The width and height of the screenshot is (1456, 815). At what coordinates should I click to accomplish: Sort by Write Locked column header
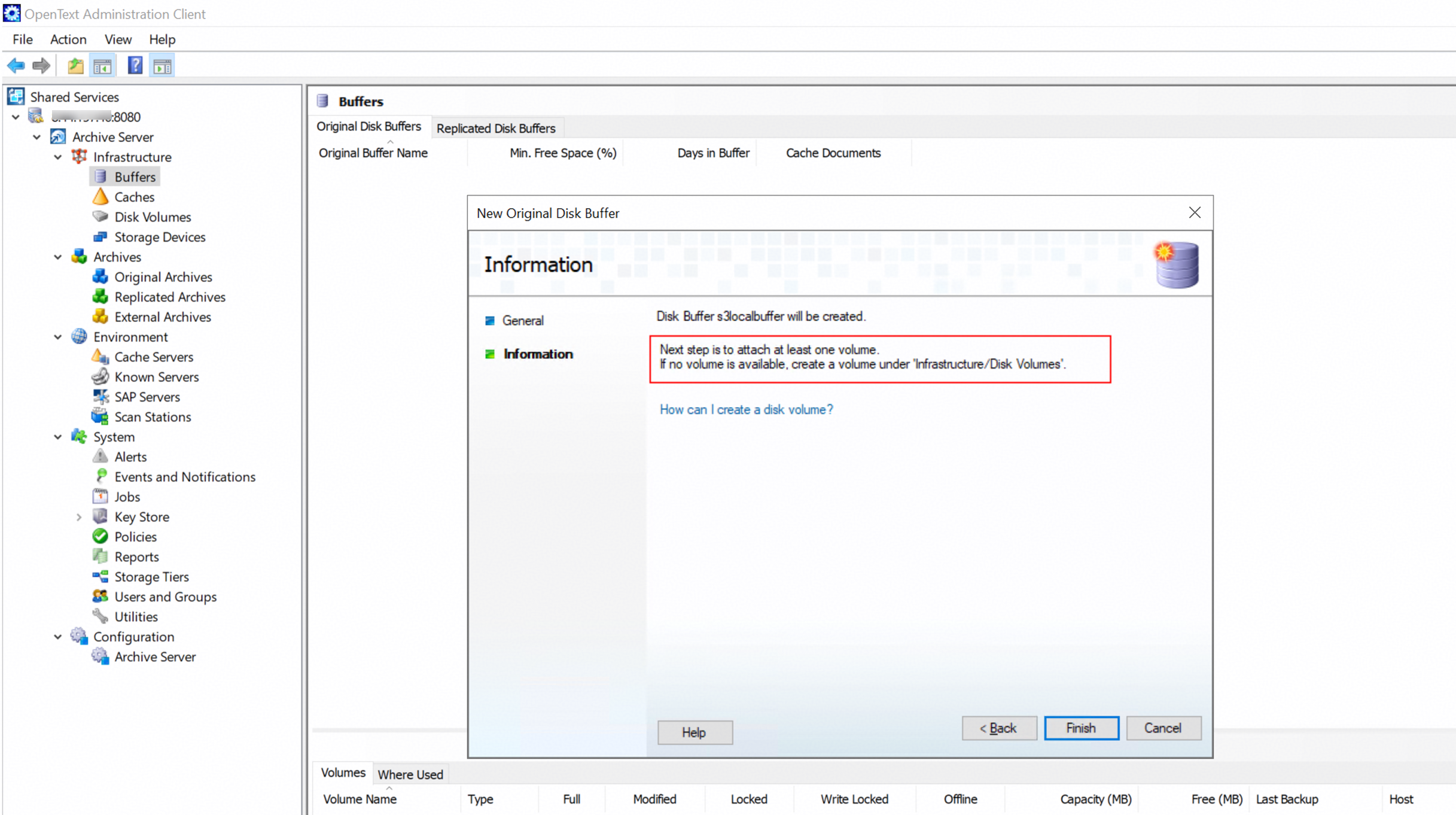[854, 799]
